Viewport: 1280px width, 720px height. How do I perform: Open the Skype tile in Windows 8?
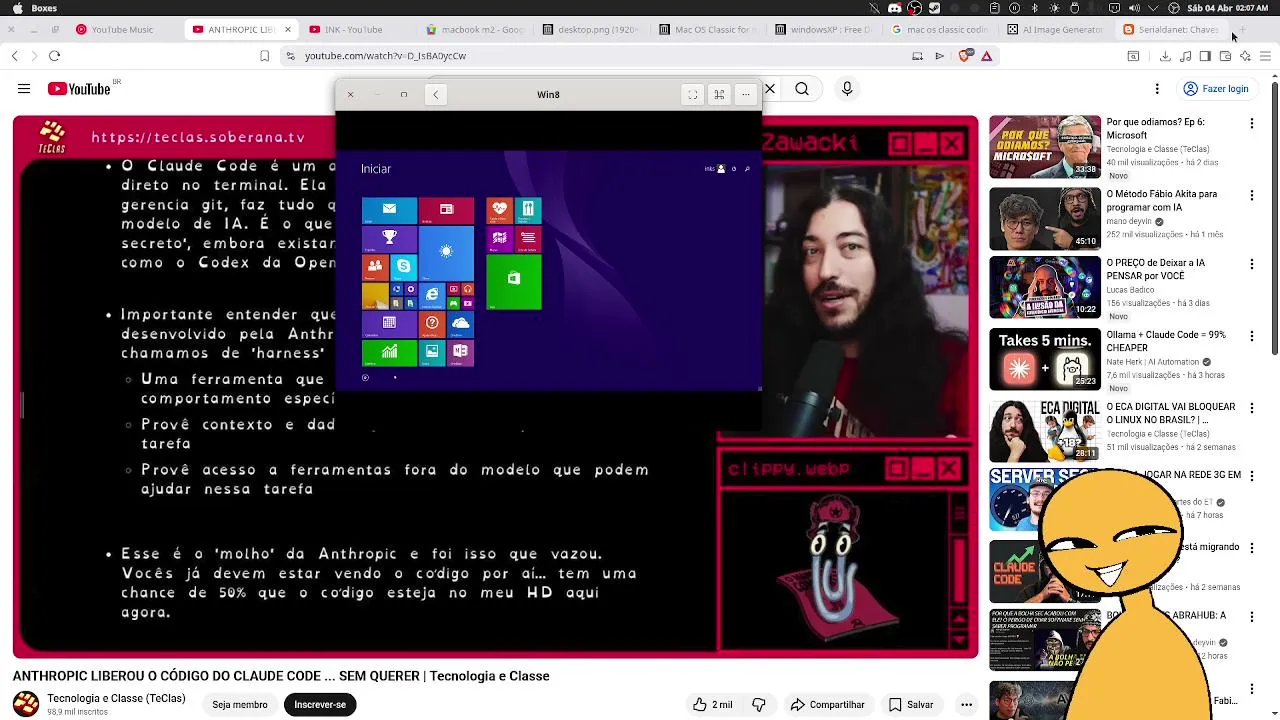403,266
